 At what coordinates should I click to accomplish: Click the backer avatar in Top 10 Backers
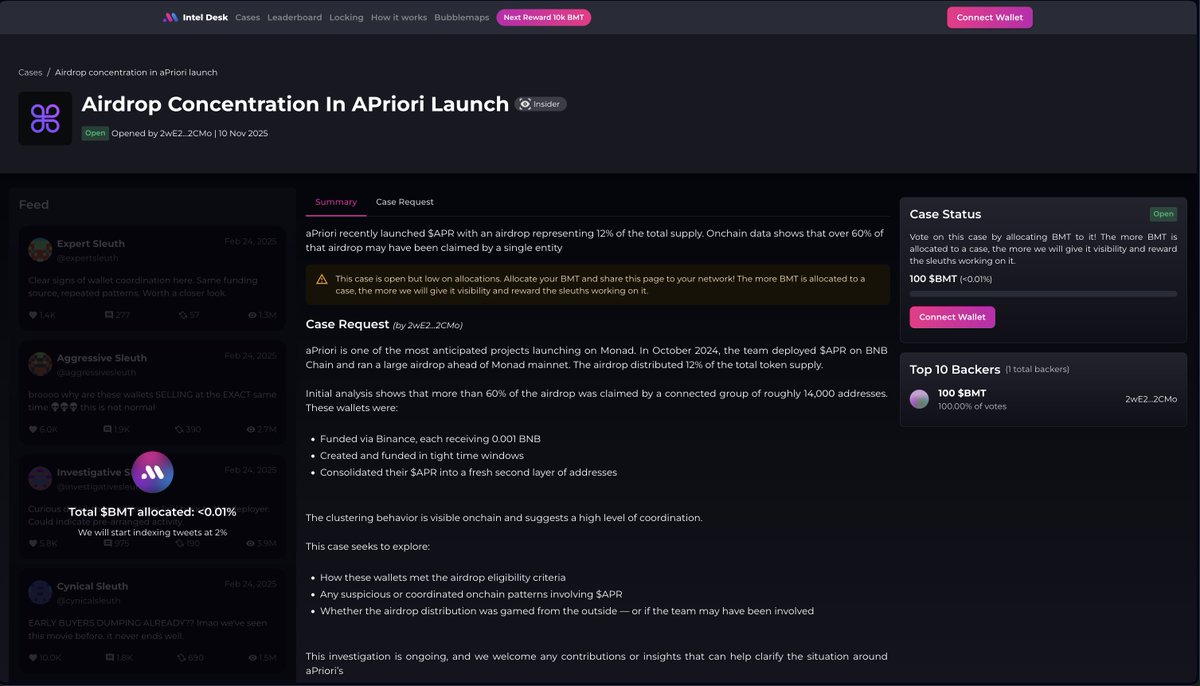tap(918, 399)
